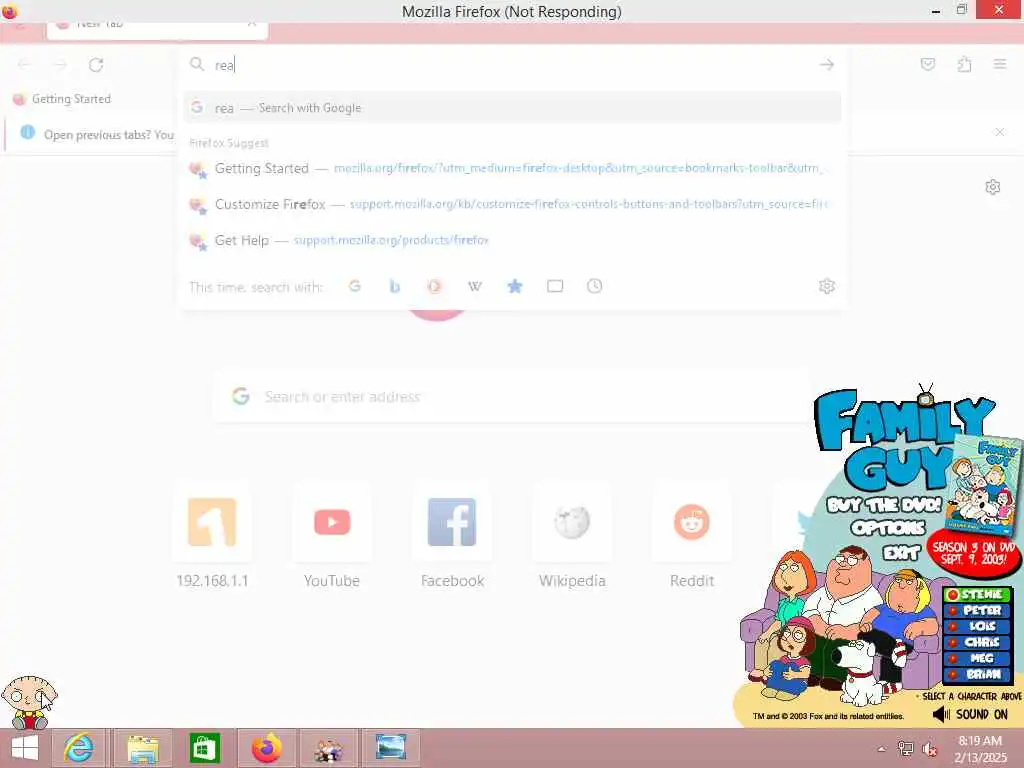This screenshot has width=1024, height=768.
Task: Click the Firefox forward arrow button
Action: click(x=61, y=64)
